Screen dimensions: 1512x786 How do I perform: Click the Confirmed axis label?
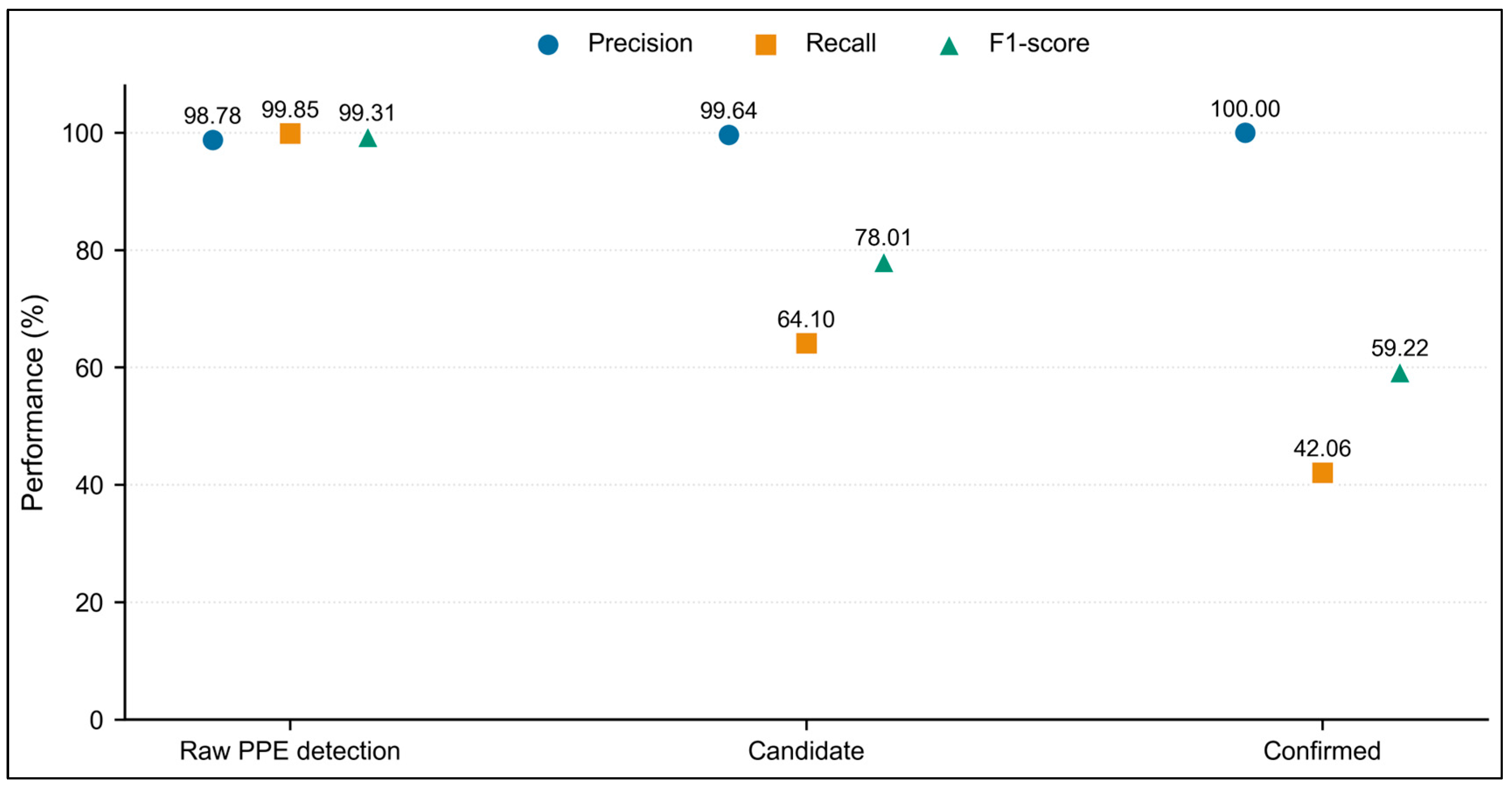pyautogui.click(x=1322, y=751)
